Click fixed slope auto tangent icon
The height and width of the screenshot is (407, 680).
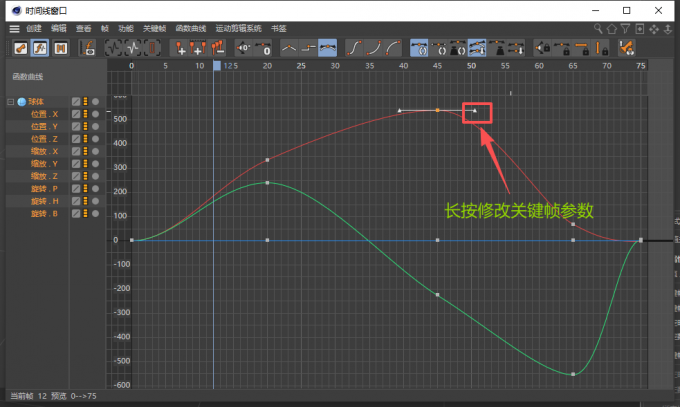pyautogui.click(x=438, y=48)
